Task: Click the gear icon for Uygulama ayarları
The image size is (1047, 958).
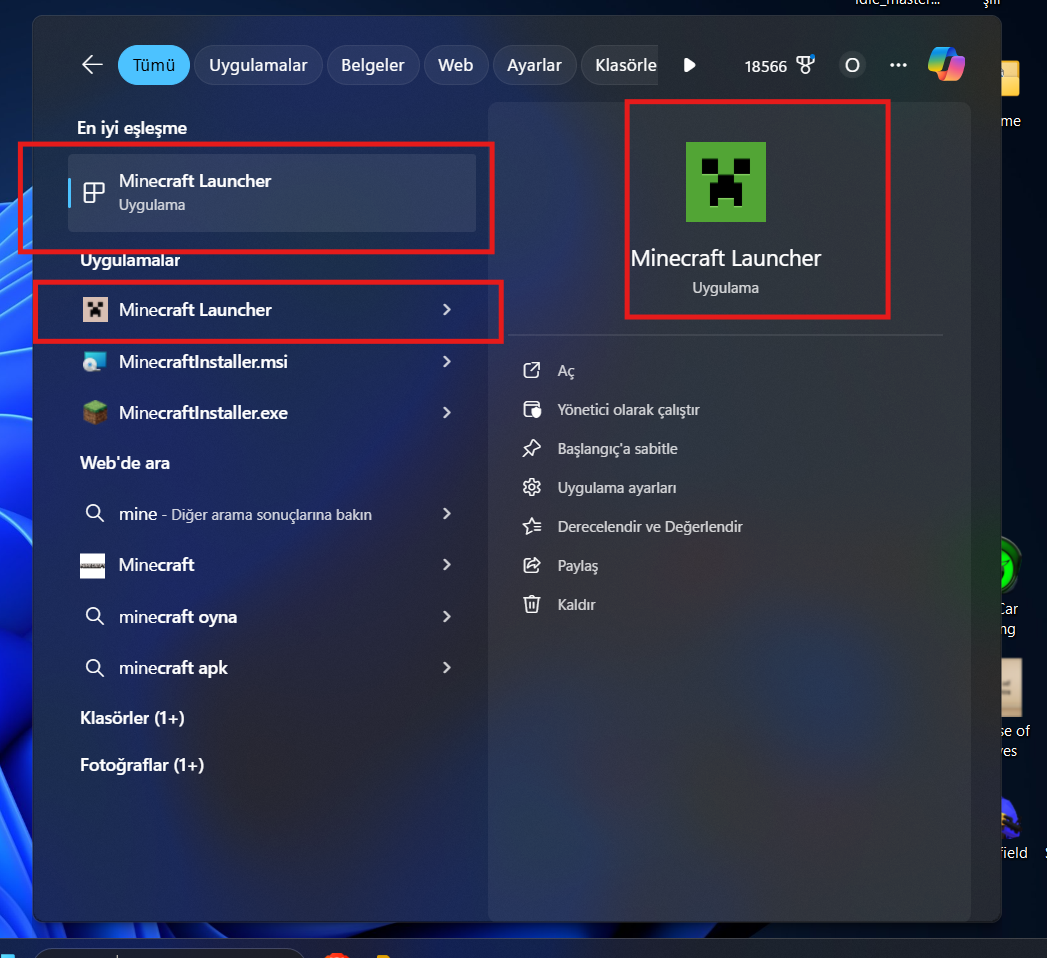Action: [532, 487]
